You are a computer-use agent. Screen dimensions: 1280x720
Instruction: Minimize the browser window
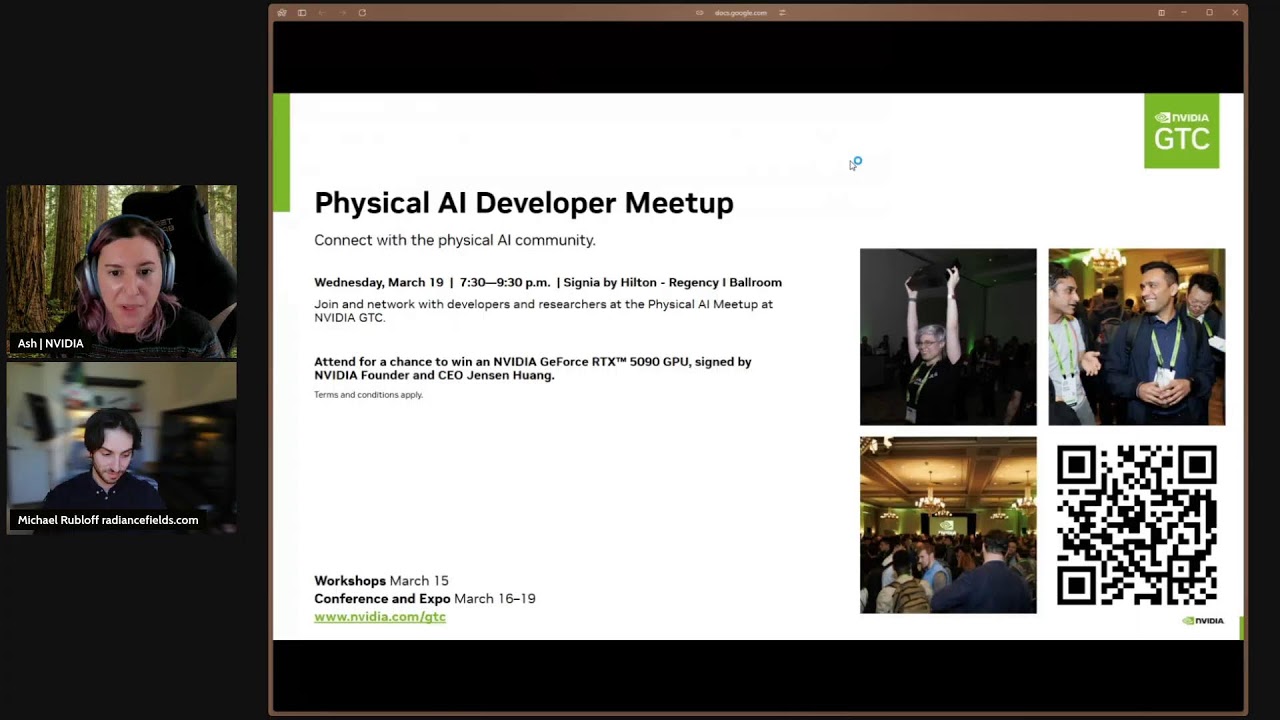pyautogui.click(x=1183, y=13)
